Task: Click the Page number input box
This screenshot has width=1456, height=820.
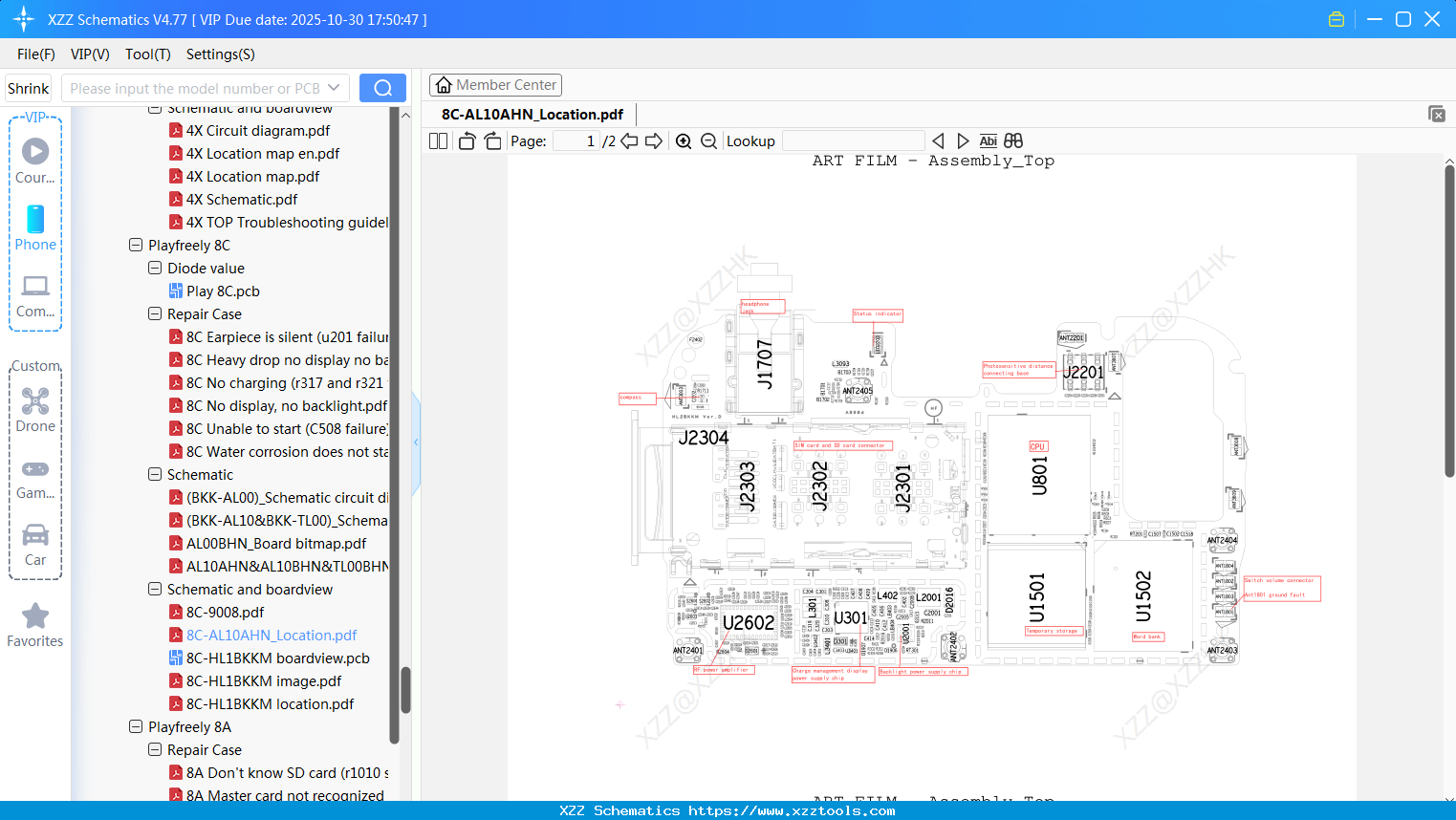Action: (576, 141)
